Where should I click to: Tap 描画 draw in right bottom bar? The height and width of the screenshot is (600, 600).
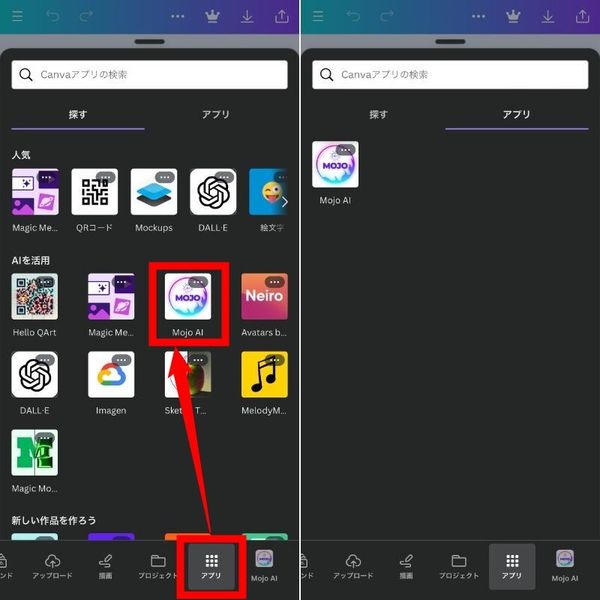point(406,566)
